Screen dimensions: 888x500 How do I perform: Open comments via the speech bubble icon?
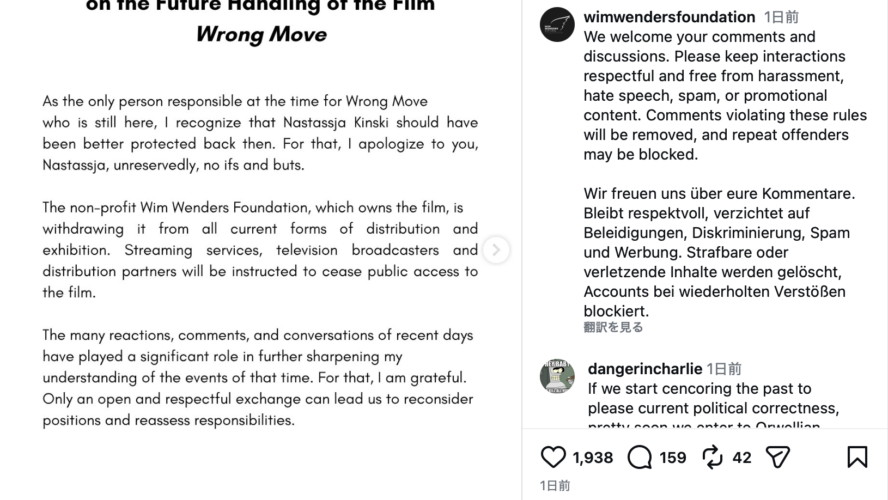pos(640,457)
